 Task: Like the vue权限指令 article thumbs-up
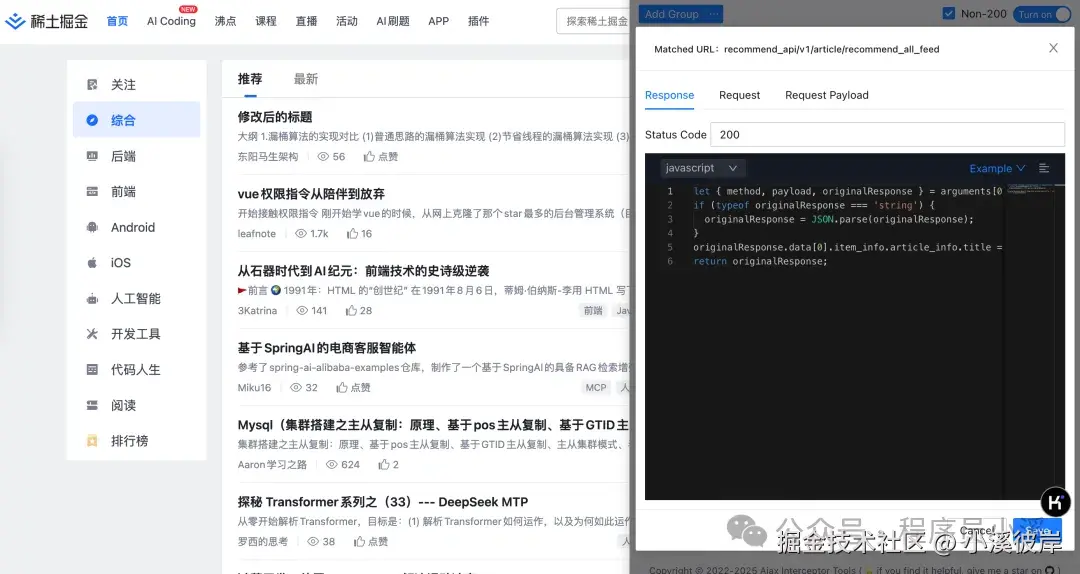click(353, 234)
